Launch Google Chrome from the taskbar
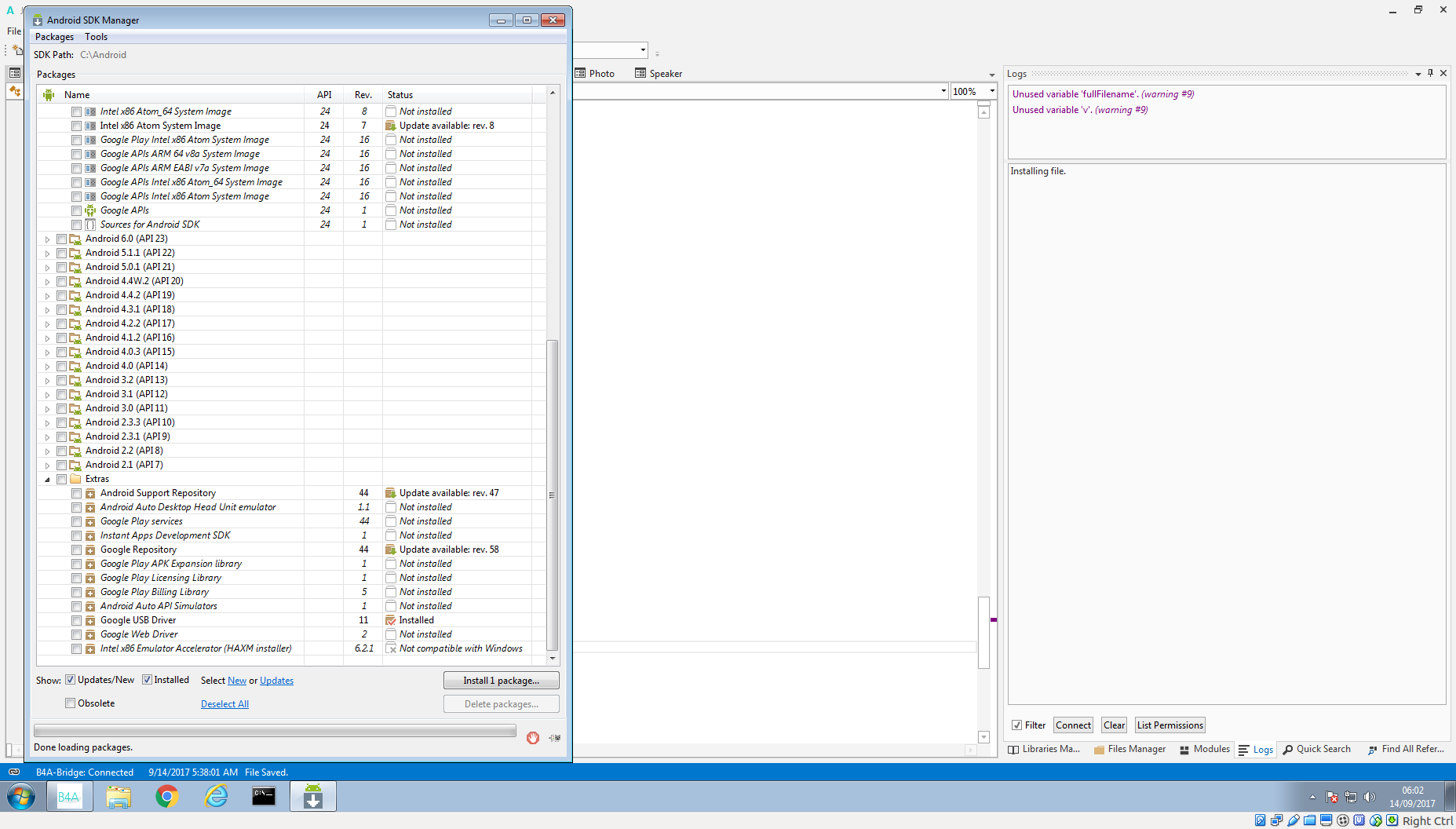This screenshot has width=1456, height=829. tap(166, 797)
